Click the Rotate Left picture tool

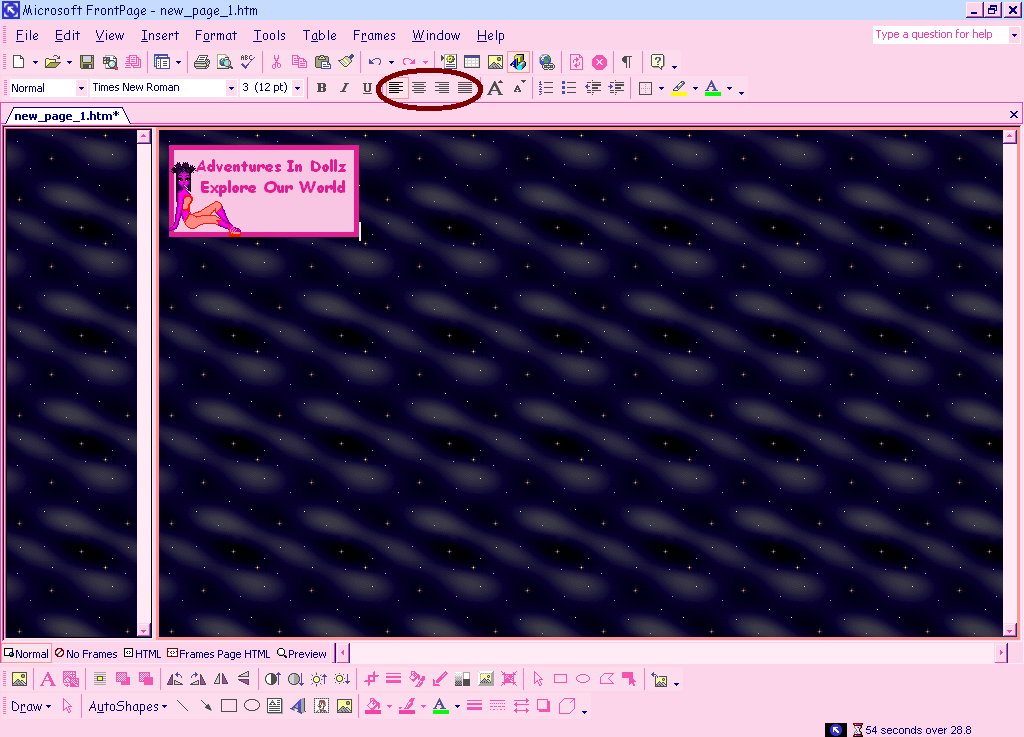point(174,679)
